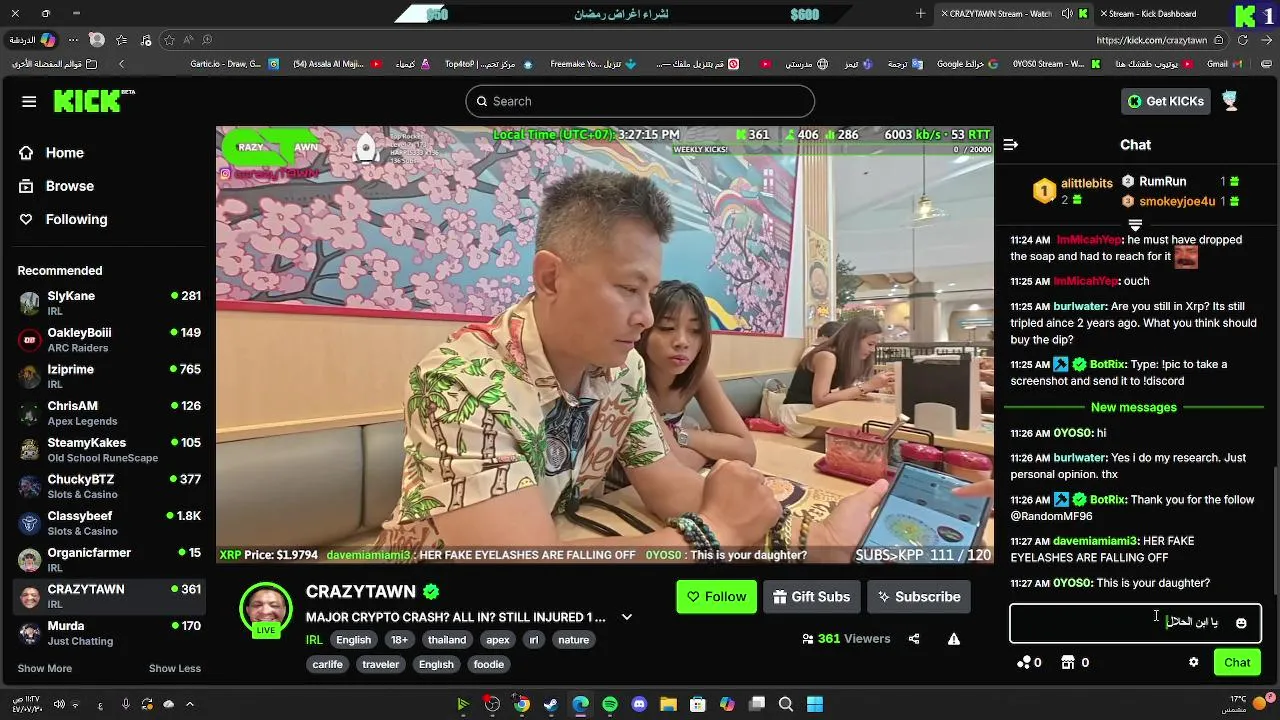
Task: Open SlyKane's recommended channel
Action: (109, 303)
